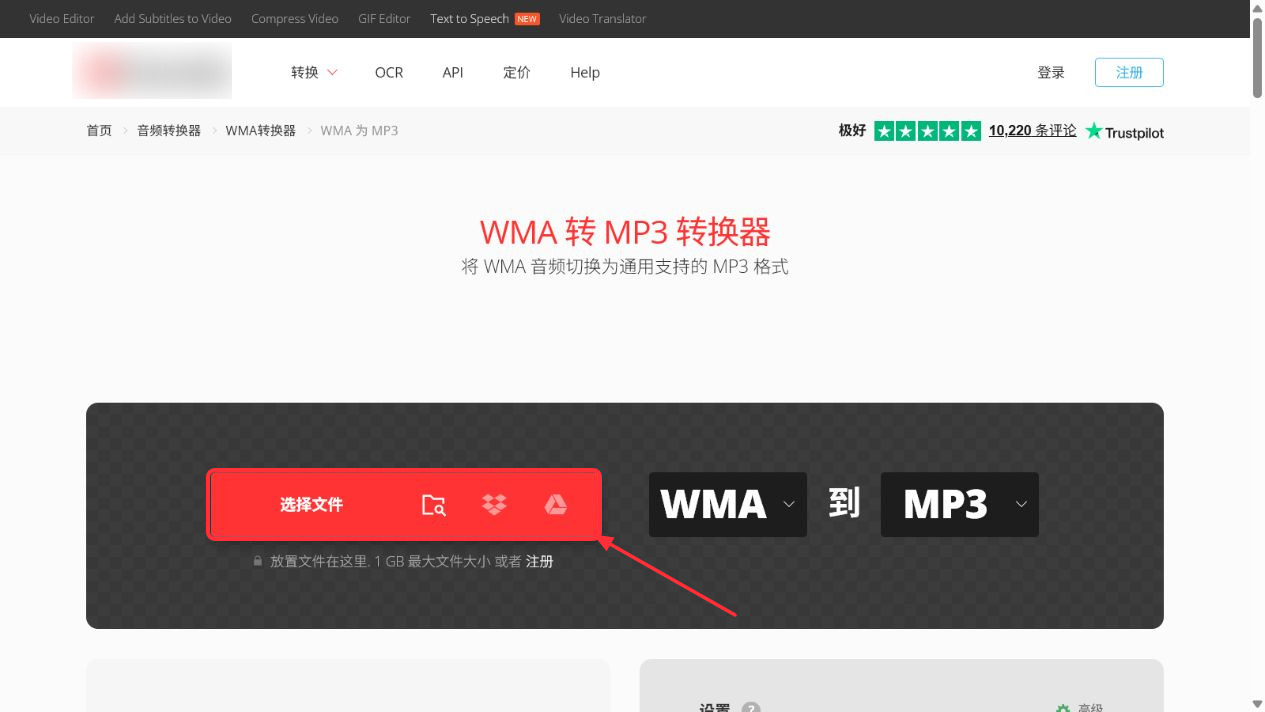Click the scrollbar down arrow
This screenshot has width=1265, height=712.
point(1257,704)
